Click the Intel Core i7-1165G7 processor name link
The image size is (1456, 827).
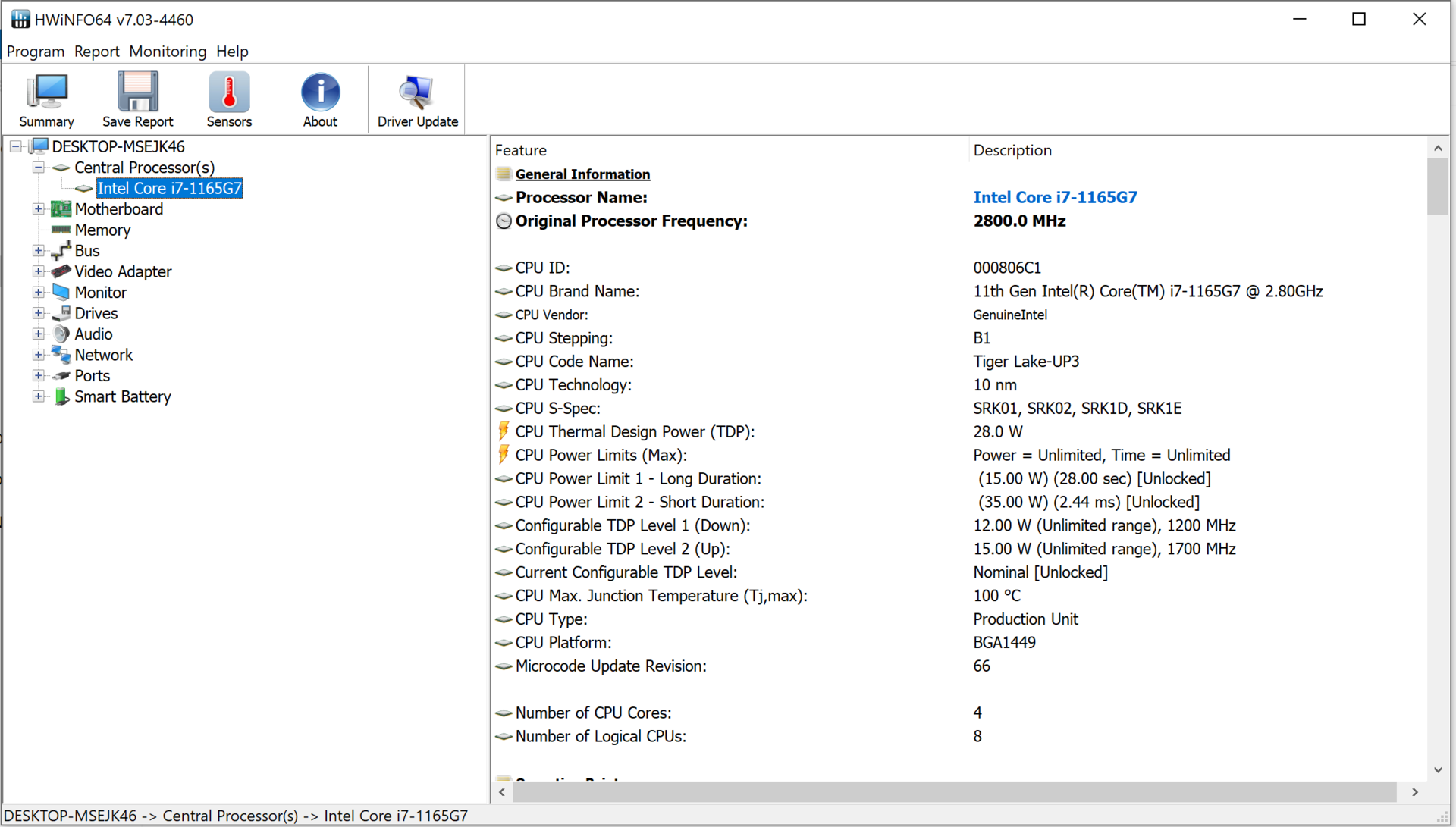point(1055,197)
